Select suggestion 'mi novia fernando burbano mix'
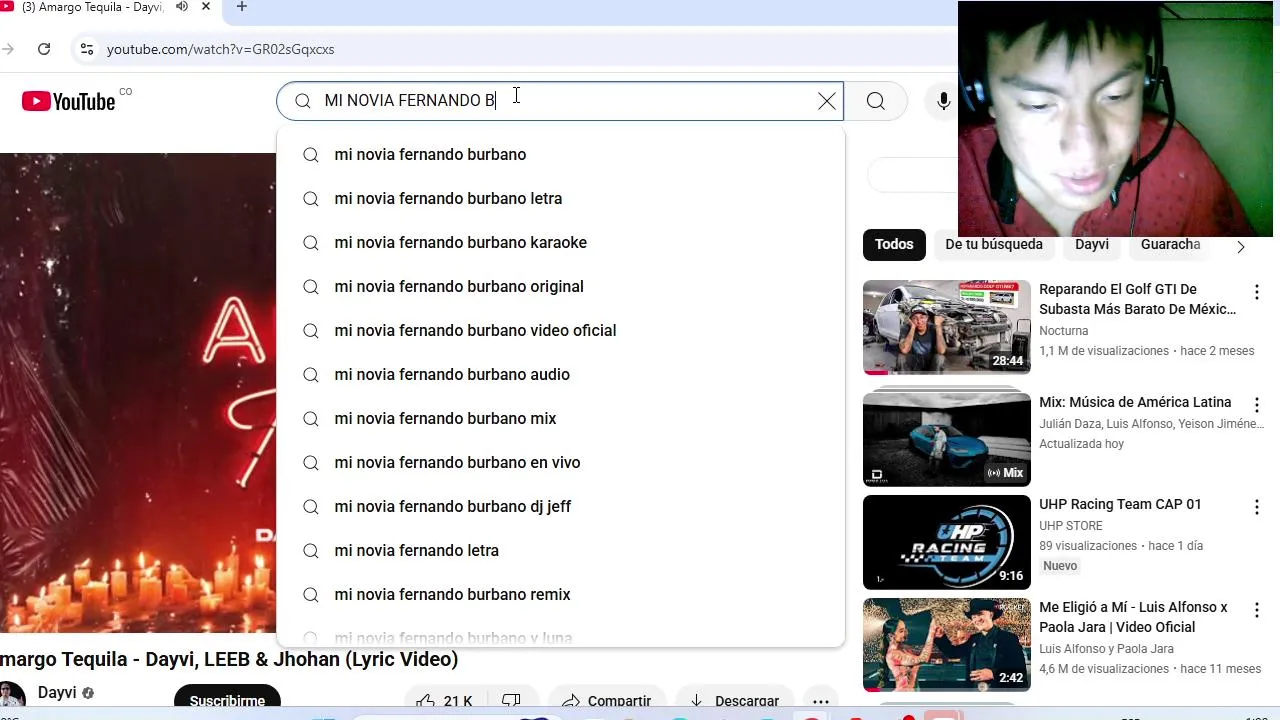Screen dimensions: 1280x720 click(x=560, y=418)
